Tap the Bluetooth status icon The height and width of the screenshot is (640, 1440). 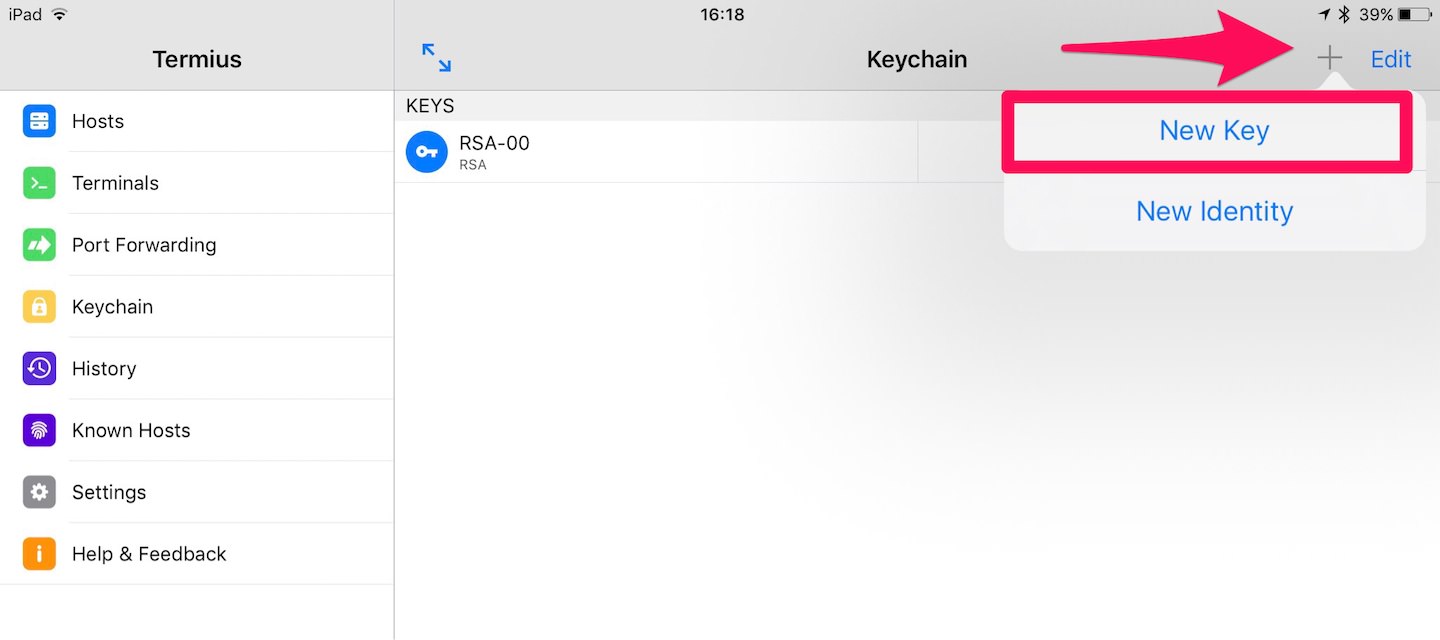click(1345, 14)
